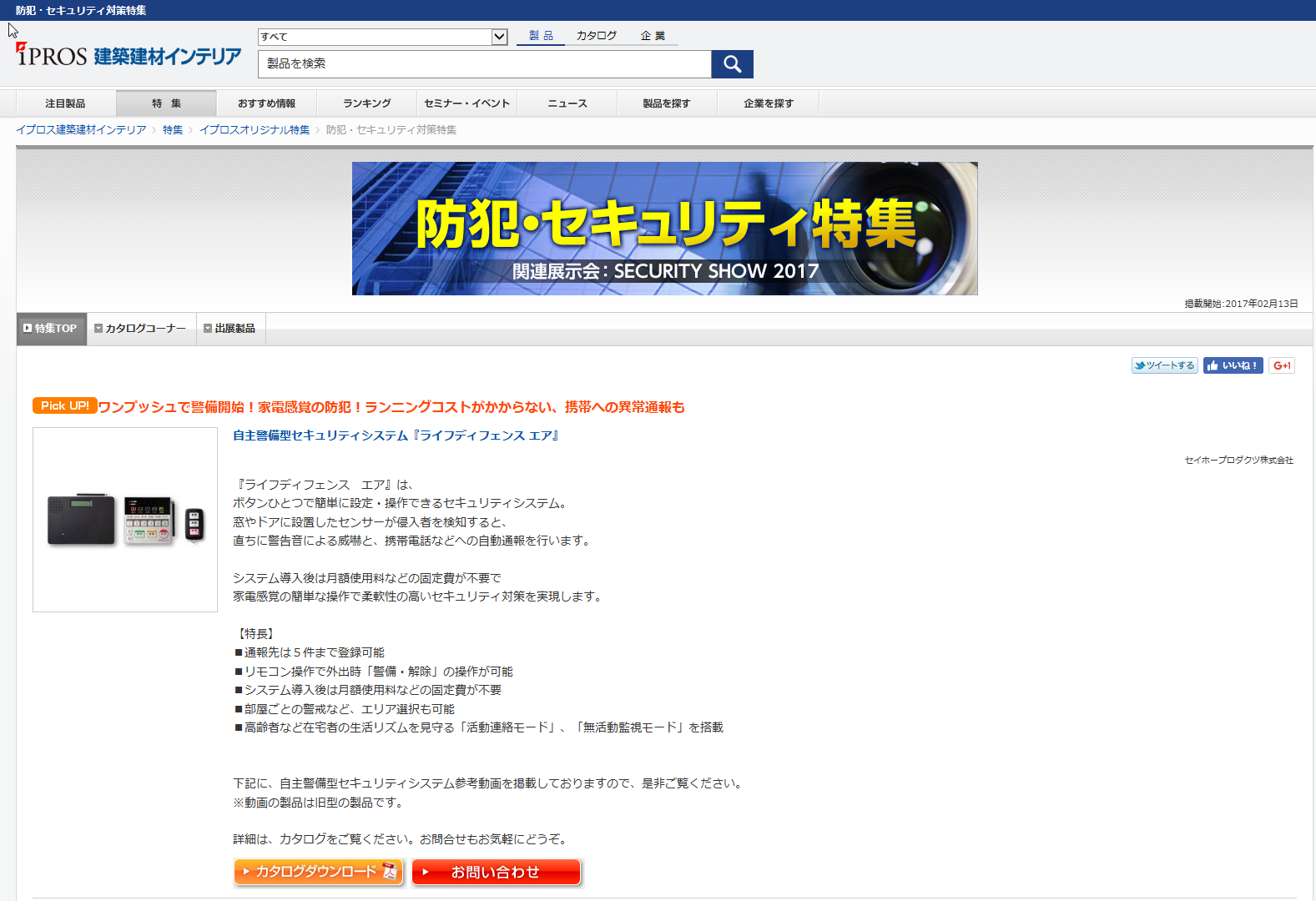The height and width of the screenshot is (901, 1316).
Task: Open the セミナー・イベント menu item
Action: (466, 103)
